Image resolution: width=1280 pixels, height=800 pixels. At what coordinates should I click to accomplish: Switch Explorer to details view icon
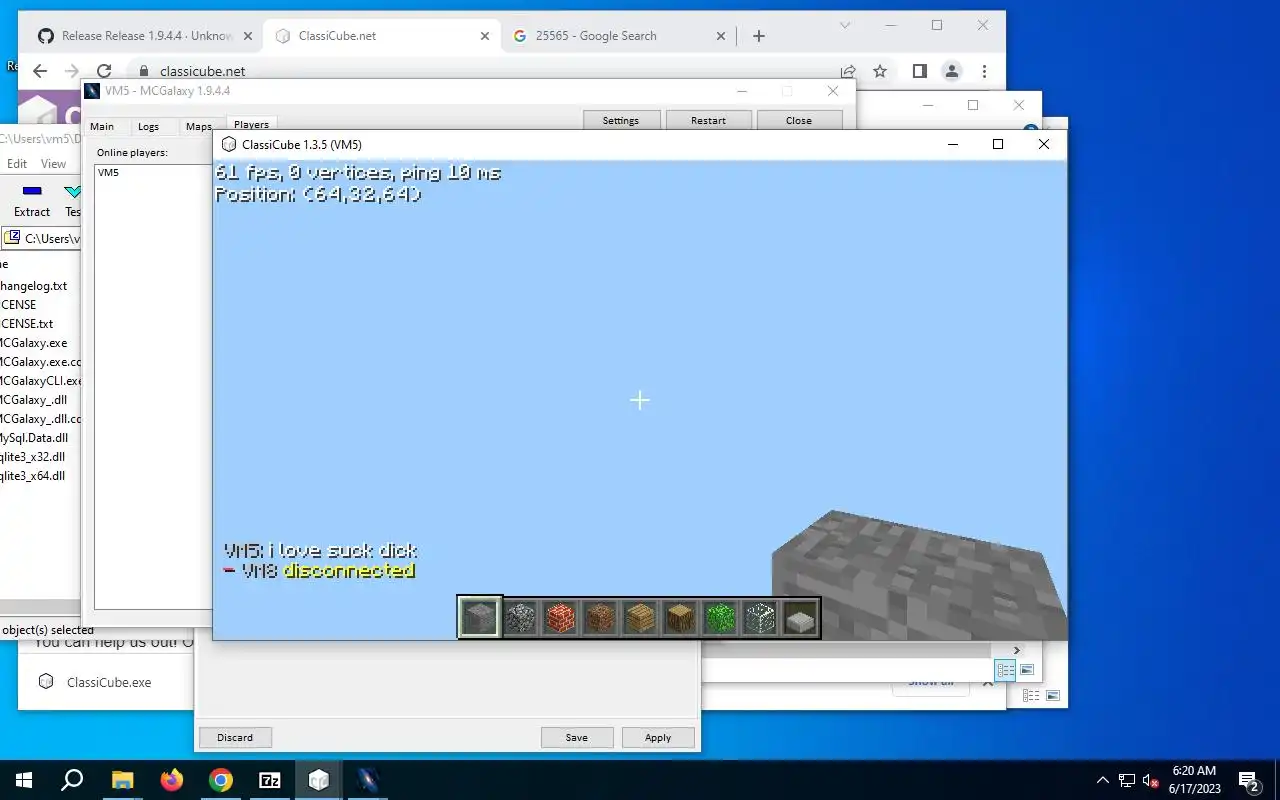click(x=1005, y=670)
